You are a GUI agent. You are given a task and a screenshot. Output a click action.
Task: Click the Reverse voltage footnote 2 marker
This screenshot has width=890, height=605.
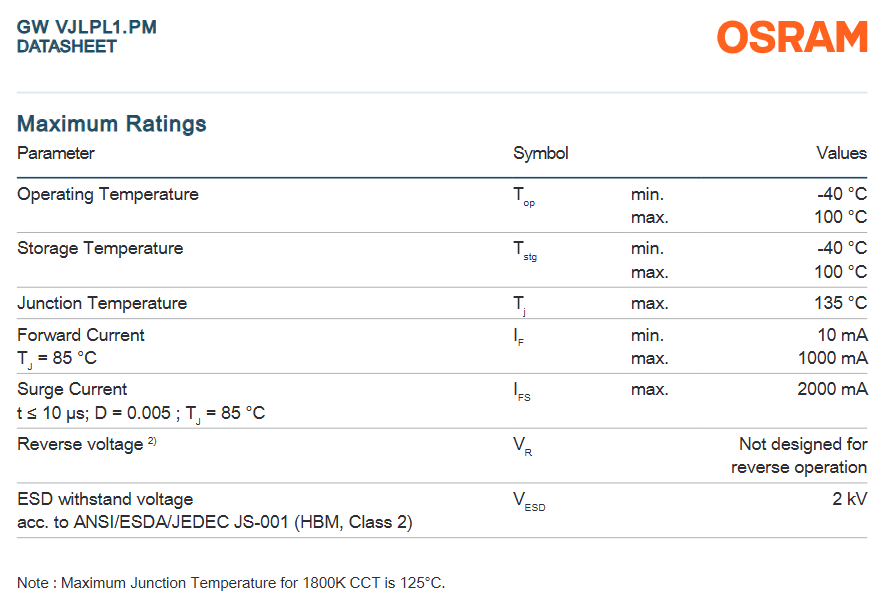(152, 440)
